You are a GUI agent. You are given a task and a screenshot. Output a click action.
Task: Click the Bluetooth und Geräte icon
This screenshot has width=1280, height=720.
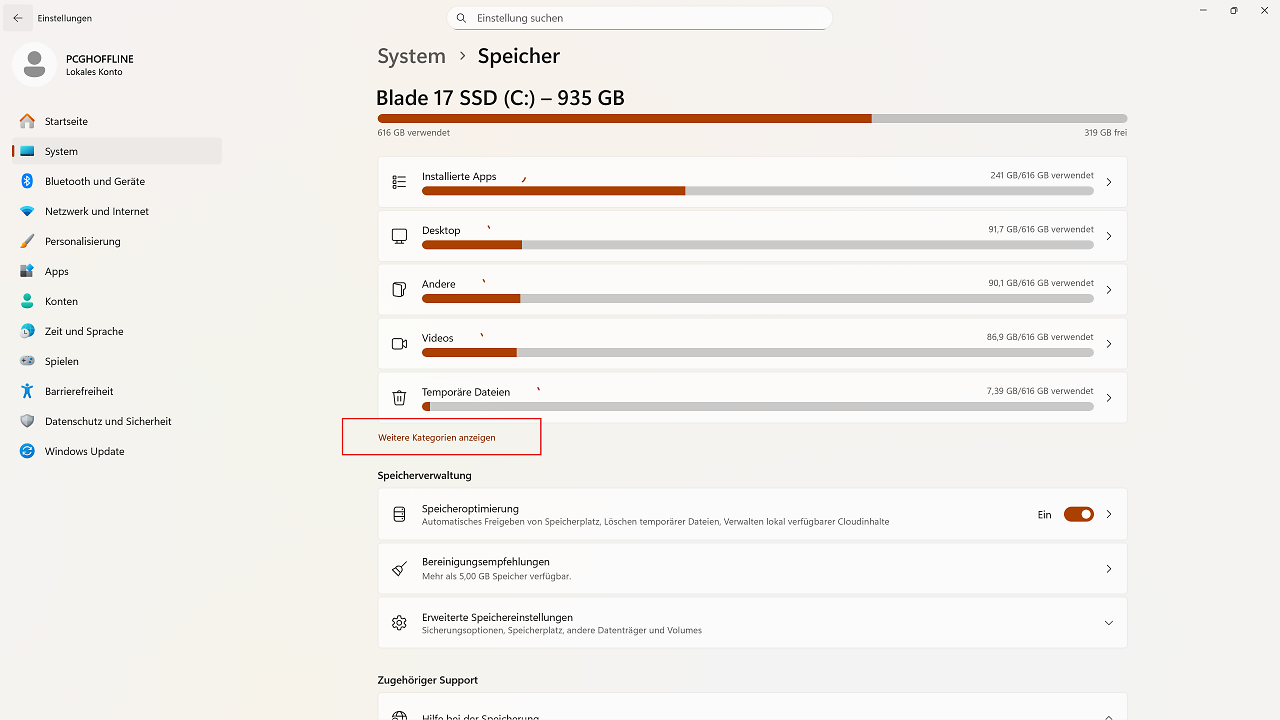tap(27, 181)
